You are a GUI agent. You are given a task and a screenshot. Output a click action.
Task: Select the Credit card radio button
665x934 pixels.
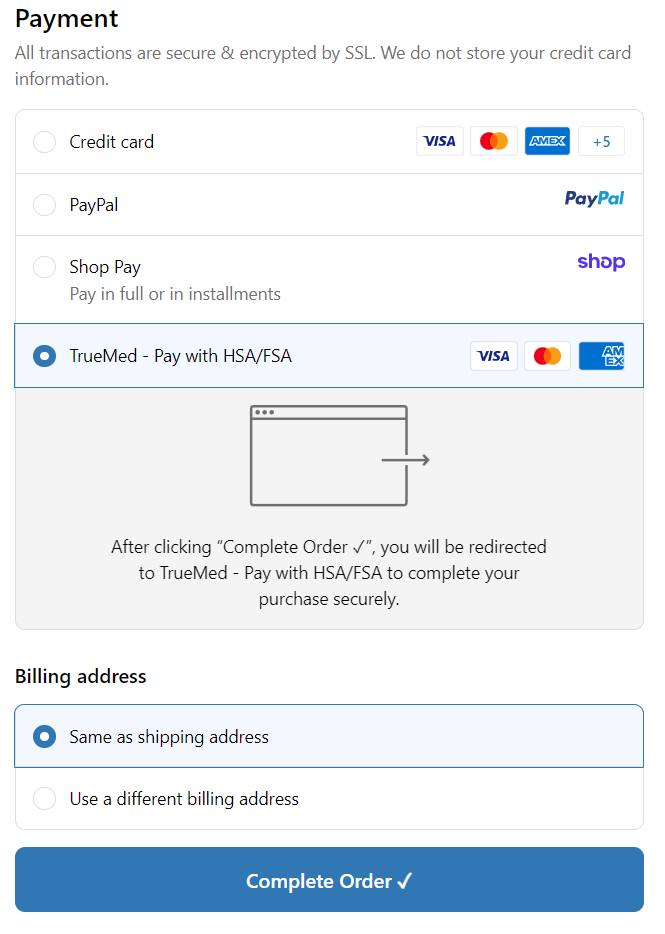point(45,142)
